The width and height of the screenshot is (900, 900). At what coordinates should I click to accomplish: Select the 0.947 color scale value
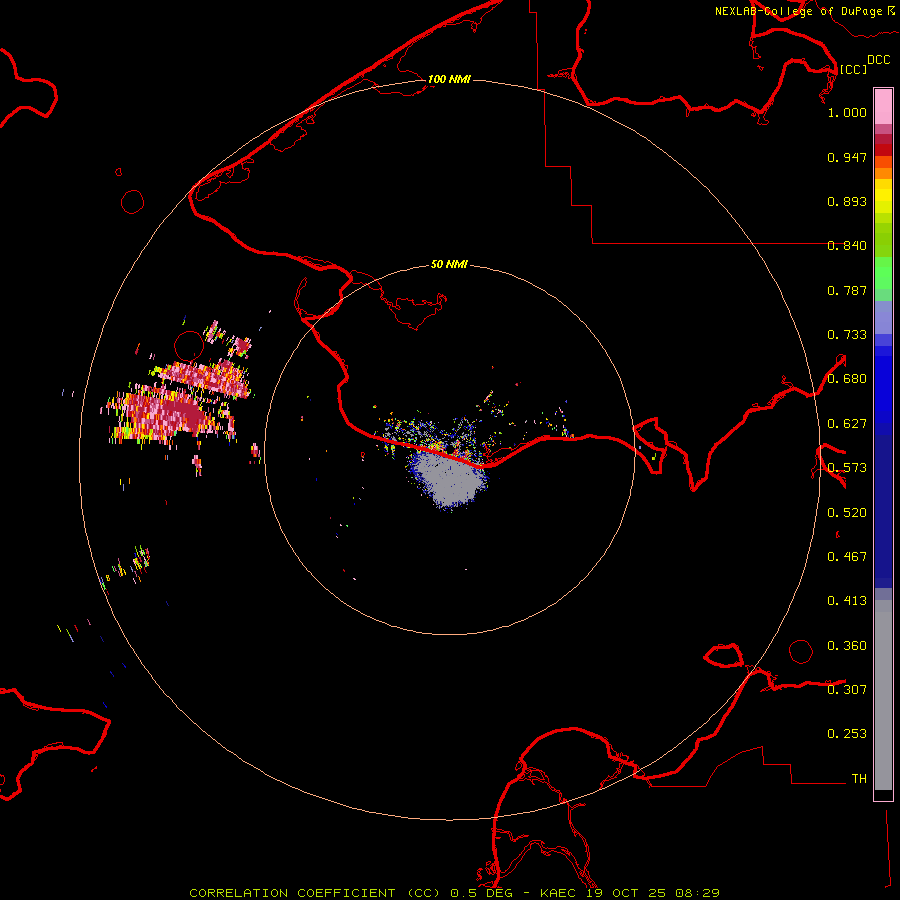point(847,157)
